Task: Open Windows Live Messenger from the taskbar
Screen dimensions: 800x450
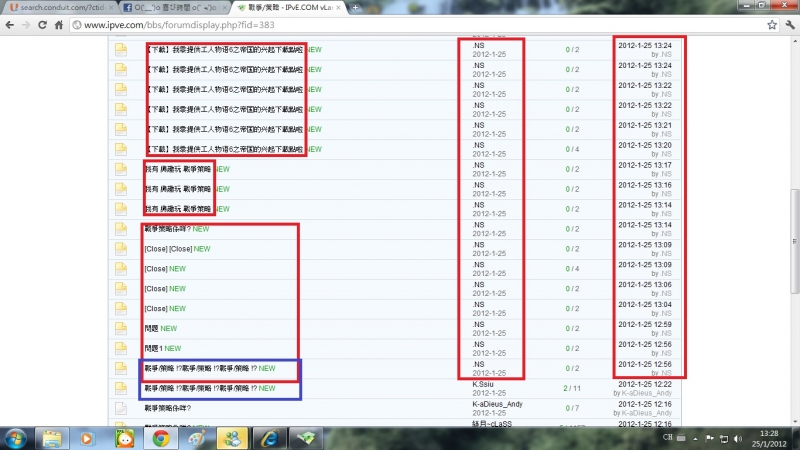Action: pos(233,439)
